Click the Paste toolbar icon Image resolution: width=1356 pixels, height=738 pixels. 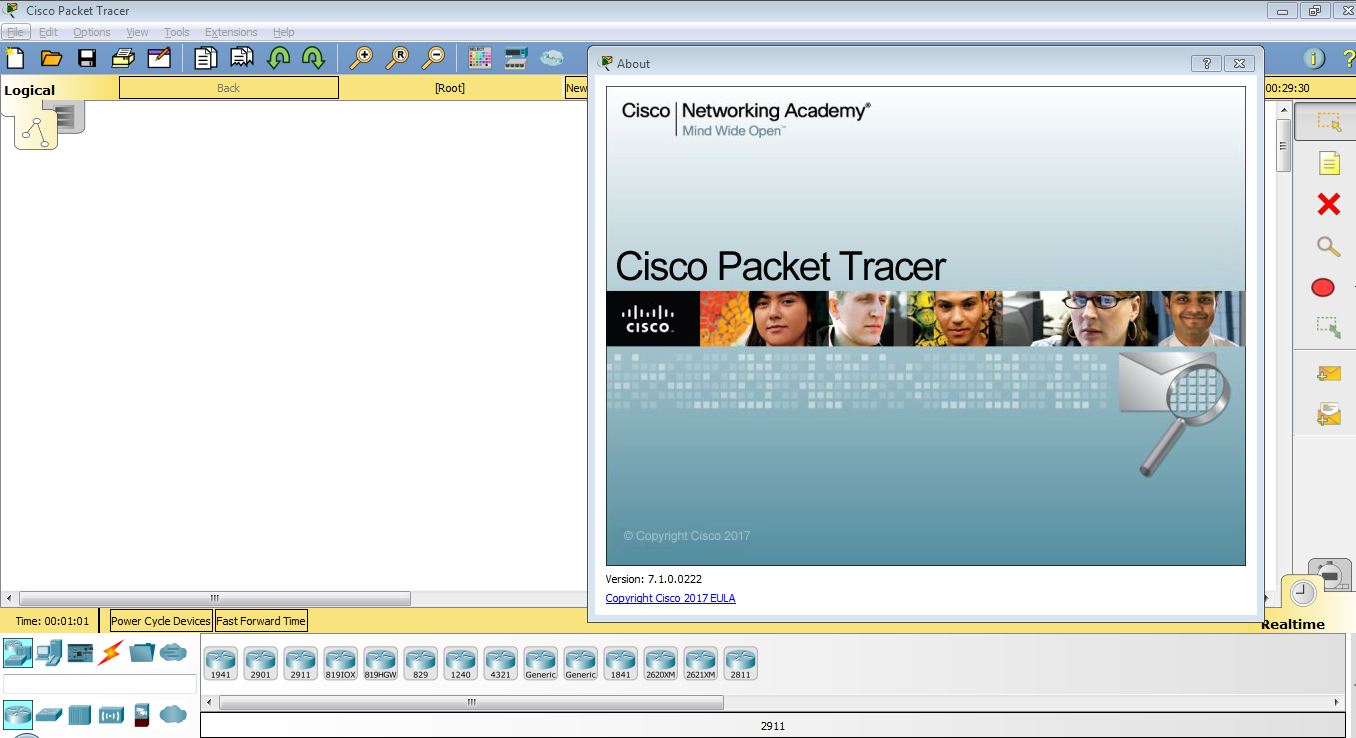pyautogui.click(x=241, y=57)
